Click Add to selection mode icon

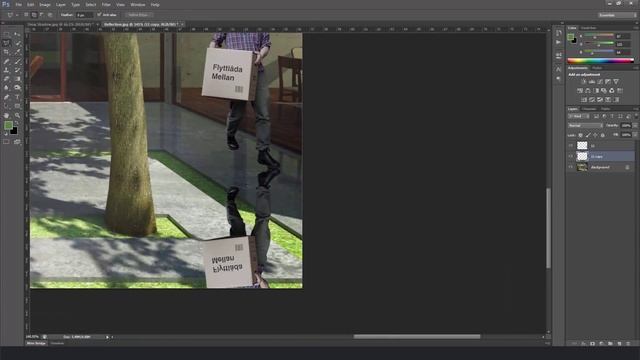click(x=34, y=15)
